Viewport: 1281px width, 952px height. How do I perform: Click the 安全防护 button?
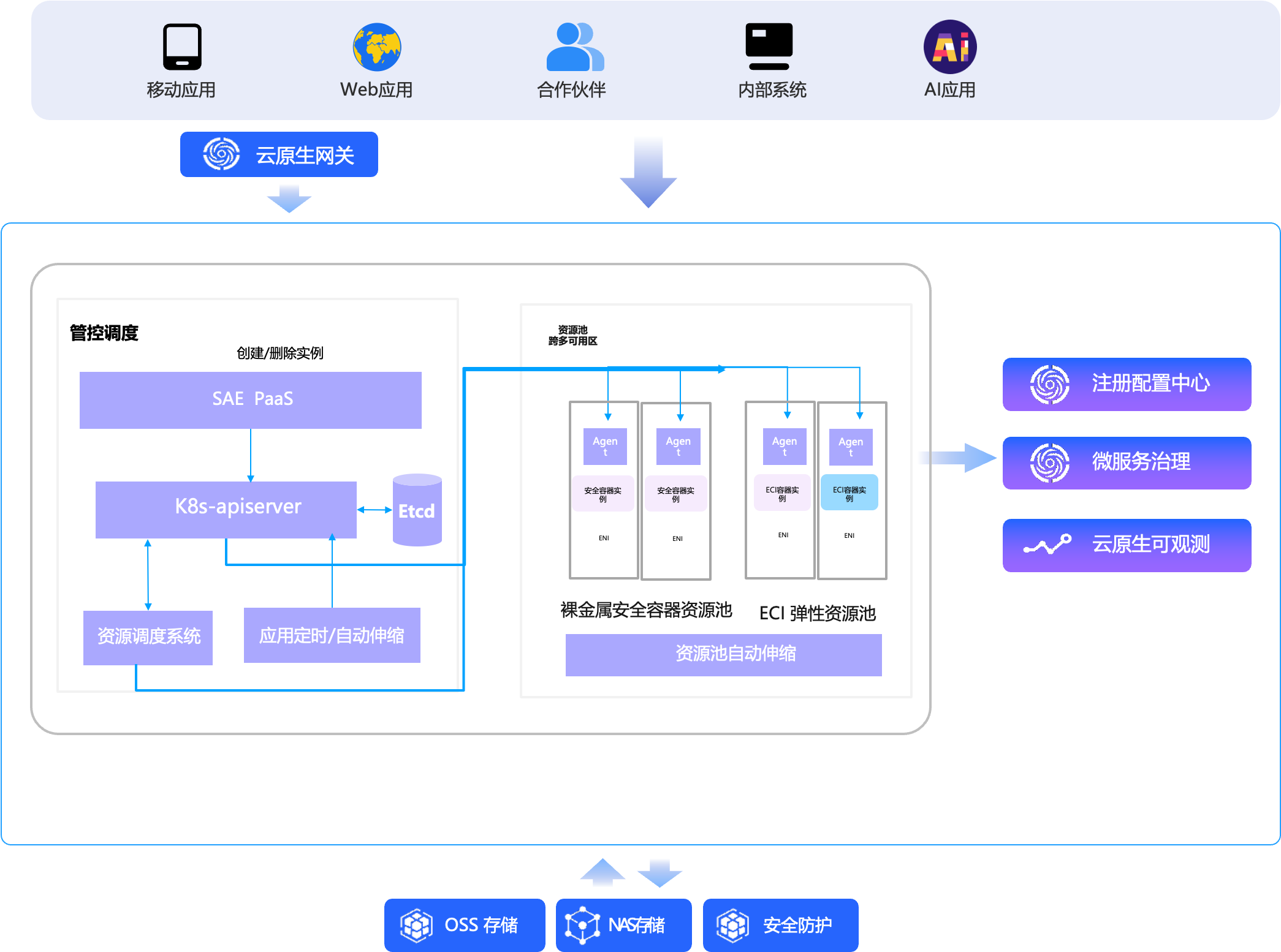pos(780,925)
